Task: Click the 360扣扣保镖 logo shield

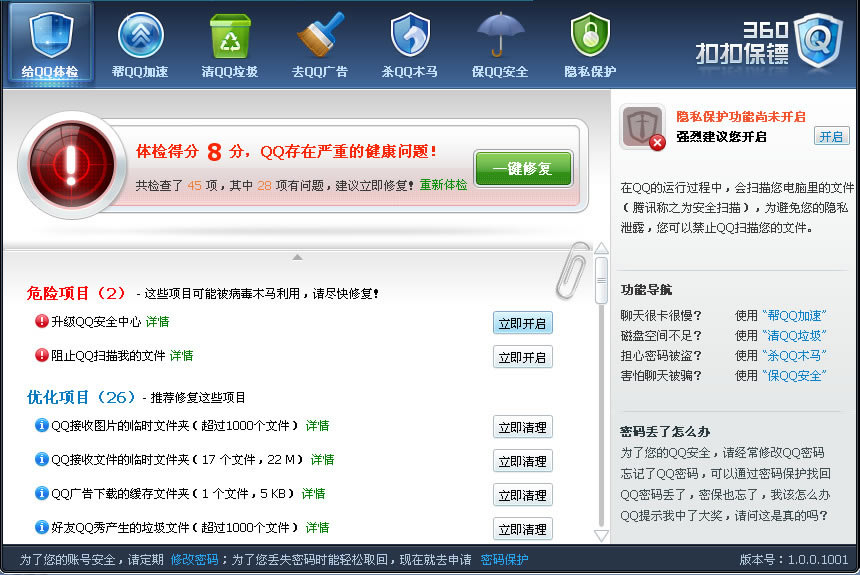Action: 818,40
